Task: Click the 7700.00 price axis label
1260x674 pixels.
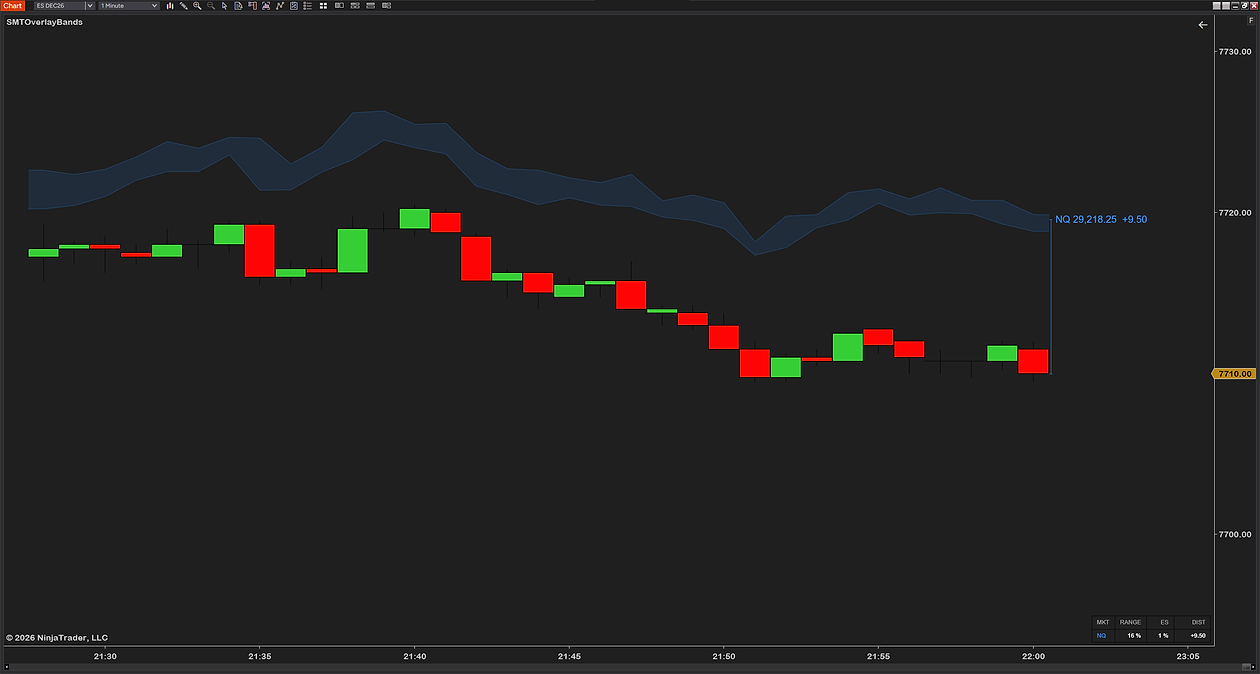Action: tap(1235, 535)
